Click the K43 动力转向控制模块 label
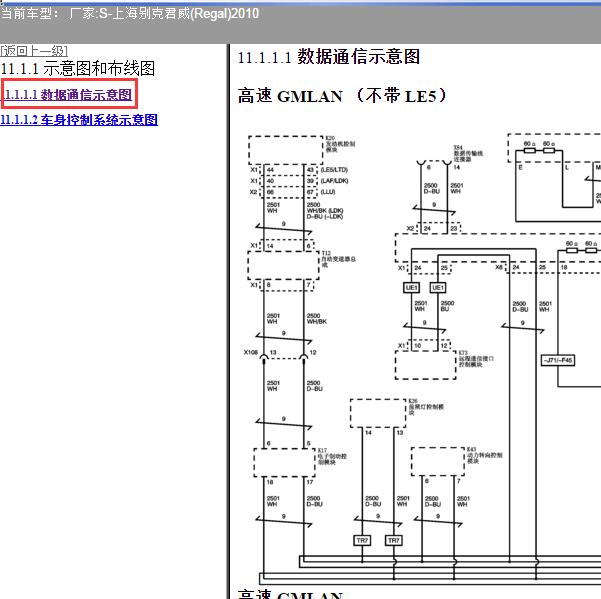Screen dimensions: 601x599 point(484,455)
